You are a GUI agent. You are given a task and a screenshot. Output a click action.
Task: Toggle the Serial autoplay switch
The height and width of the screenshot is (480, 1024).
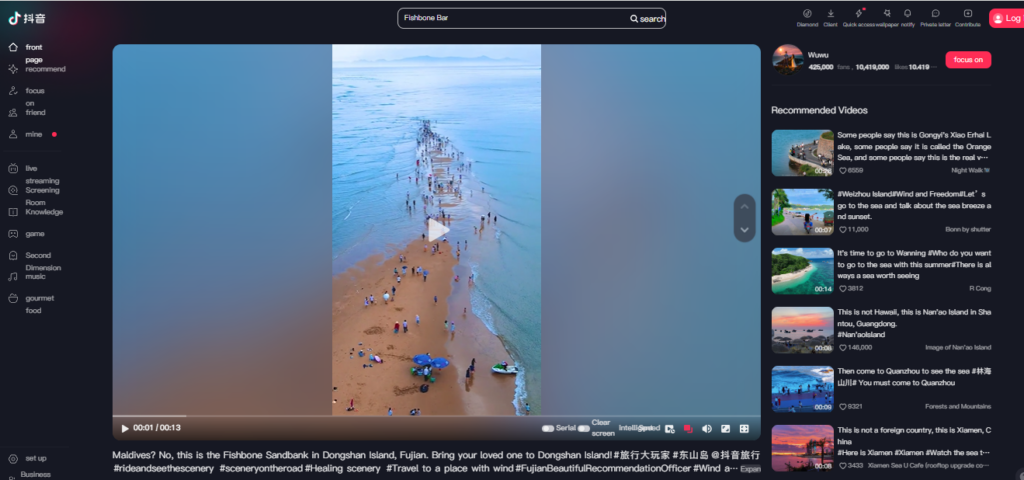click(x=548, y=428)
